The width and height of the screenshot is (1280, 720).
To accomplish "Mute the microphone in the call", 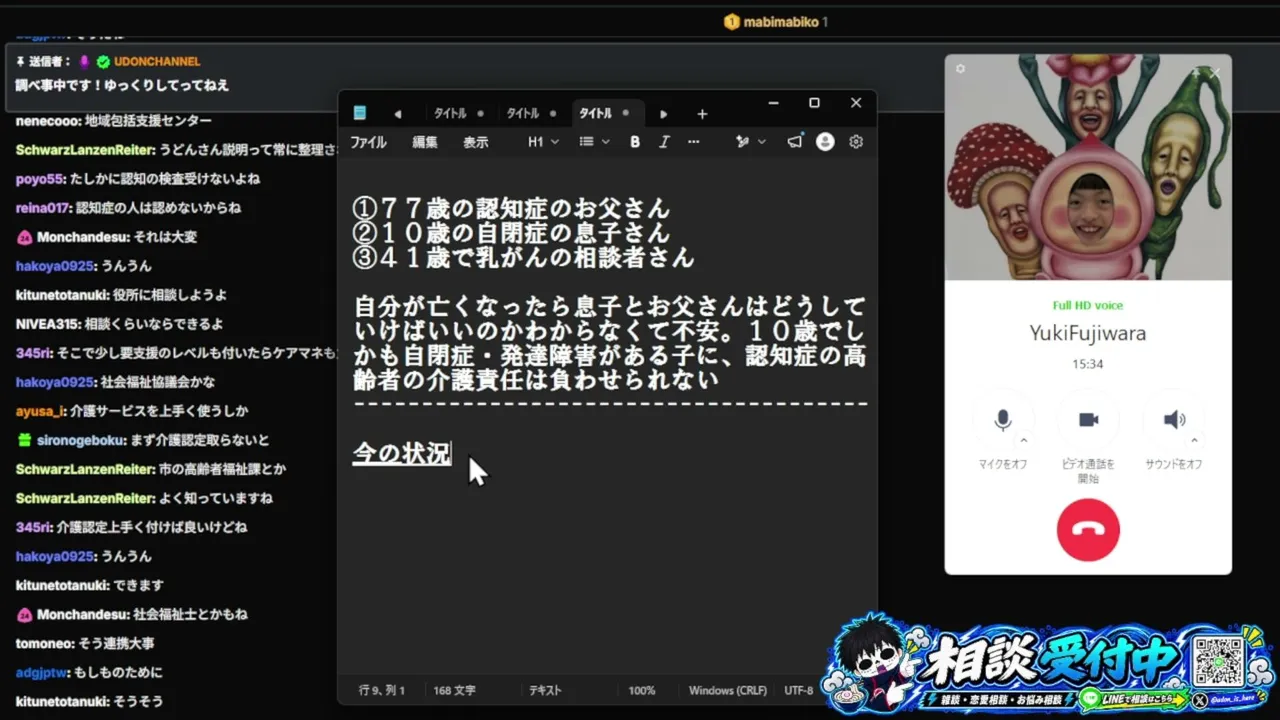I will [x=1003, y=420].
